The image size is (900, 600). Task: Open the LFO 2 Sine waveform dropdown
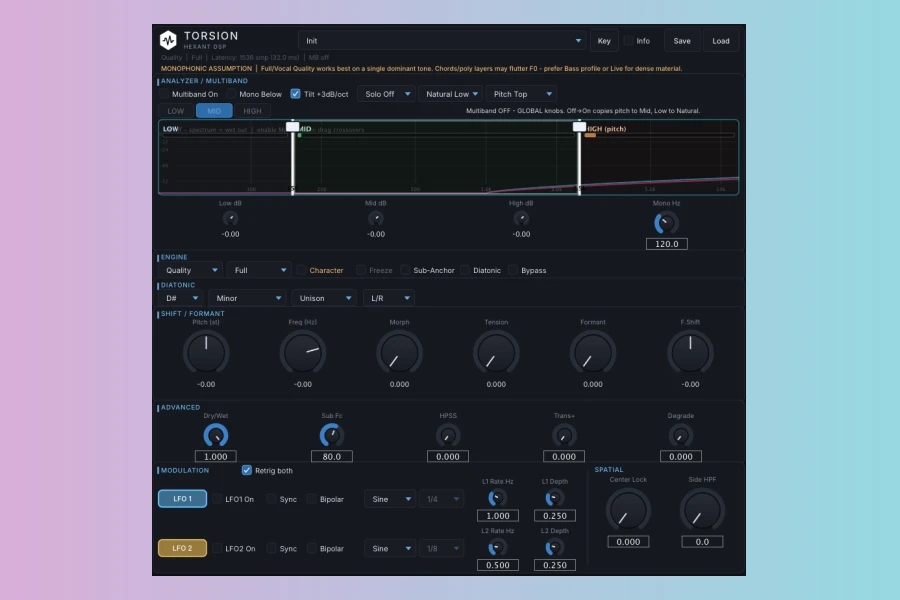390,548
